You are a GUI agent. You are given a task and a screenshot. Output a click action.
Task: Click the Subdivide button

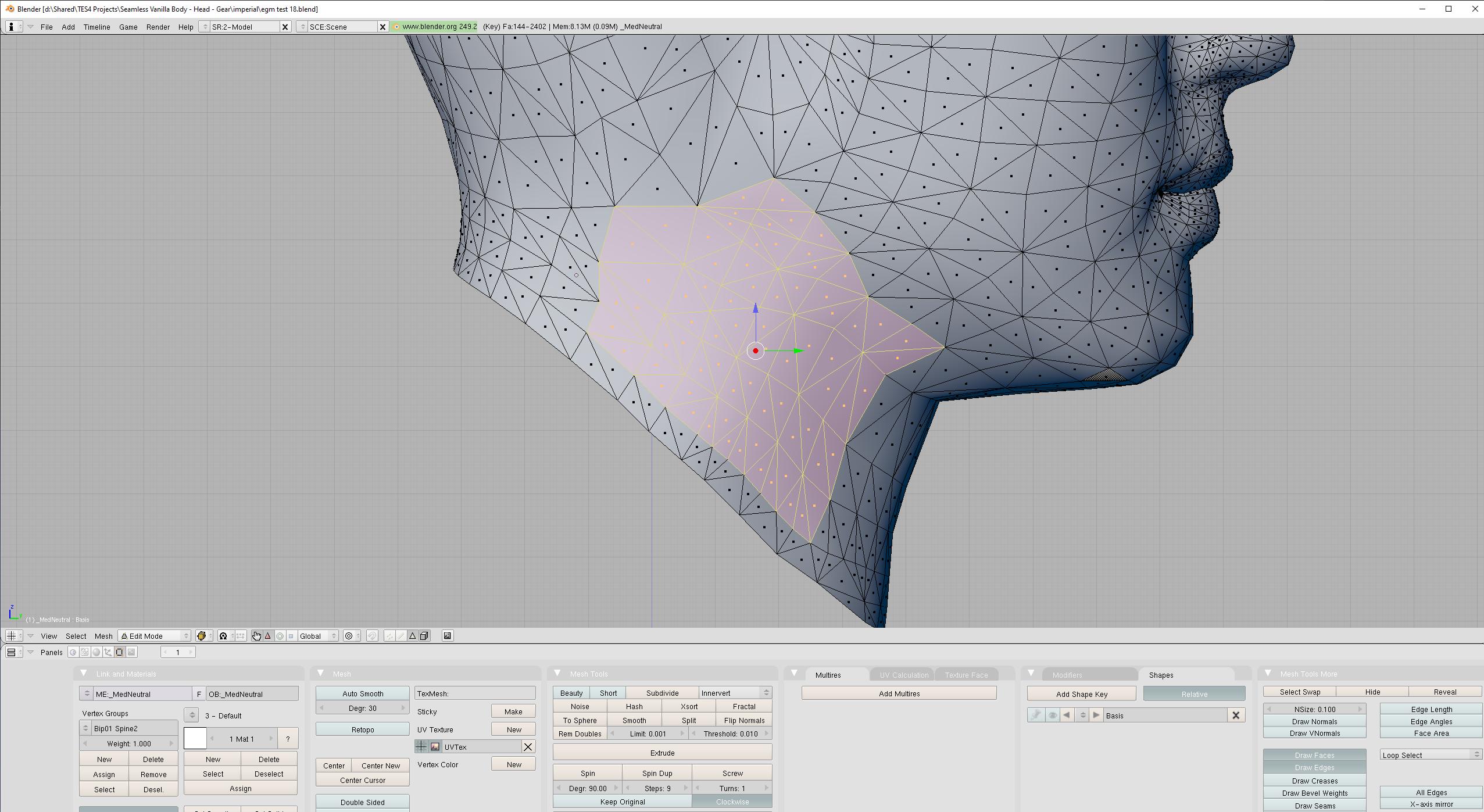(x=661, y=693)
